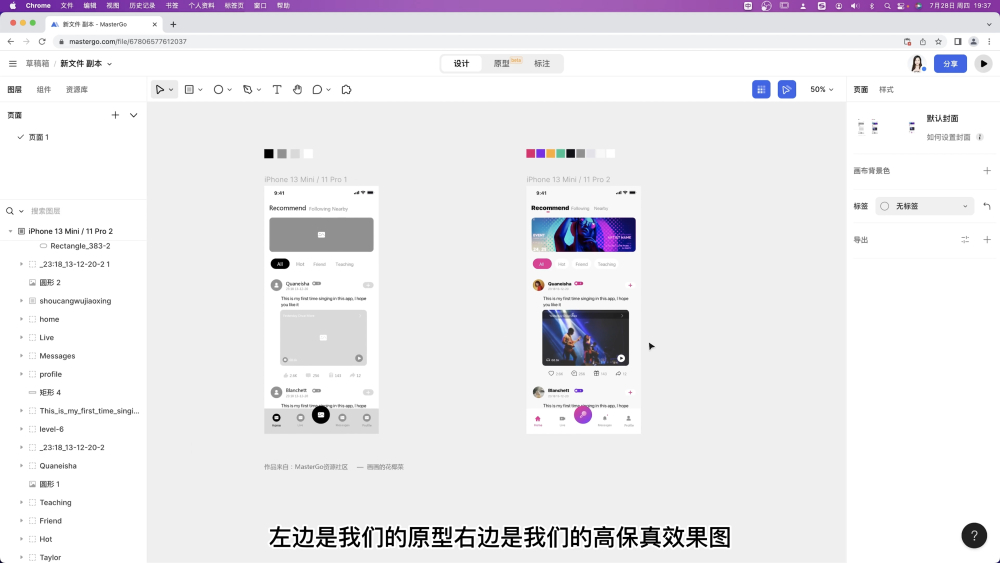The width and height of the screenshot is (1000, 563).
Task: Click the pink-red swatch above design frame
Action: (531, 154)
